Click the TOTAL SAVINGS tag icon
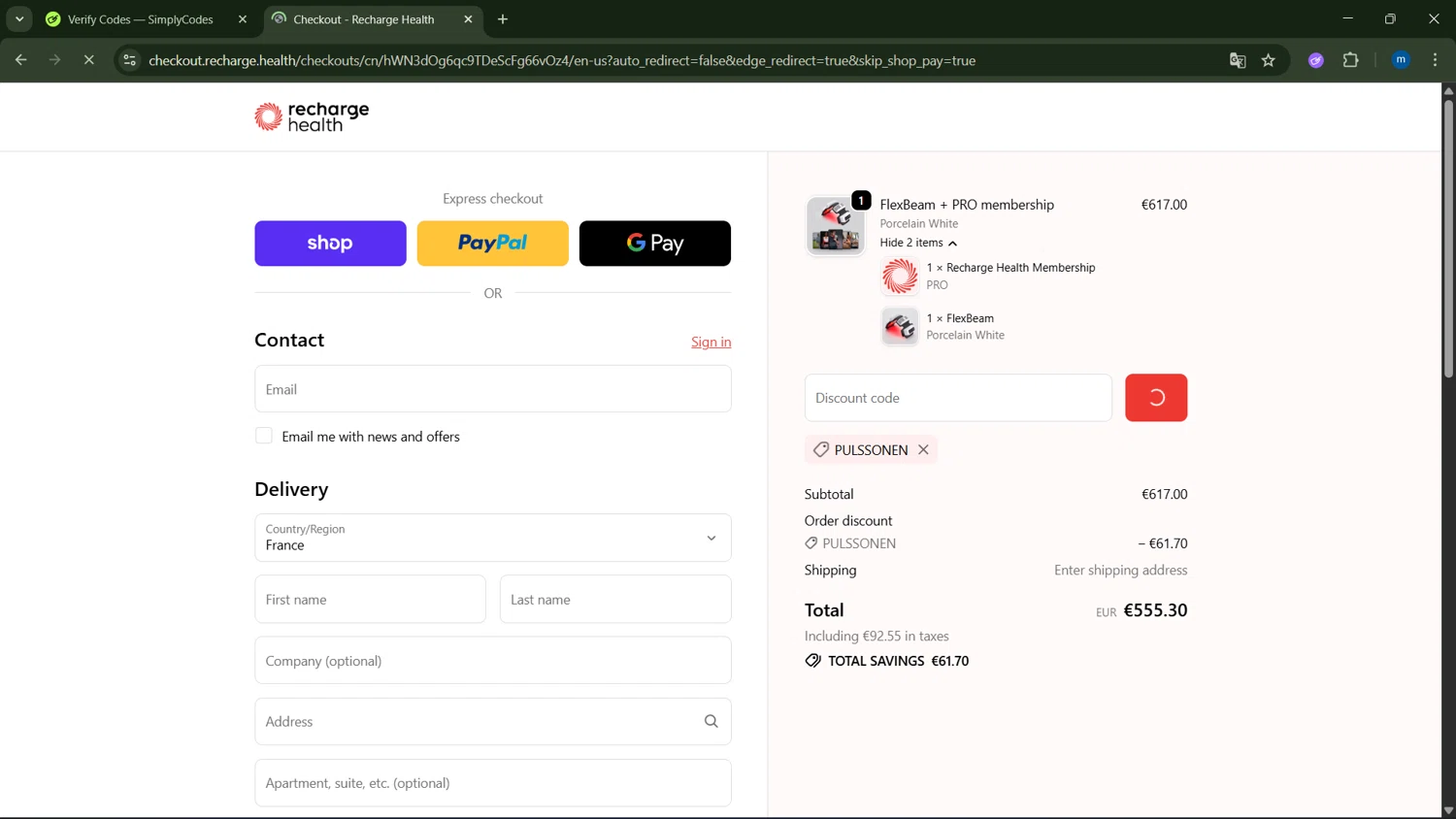 click(812, 661)
